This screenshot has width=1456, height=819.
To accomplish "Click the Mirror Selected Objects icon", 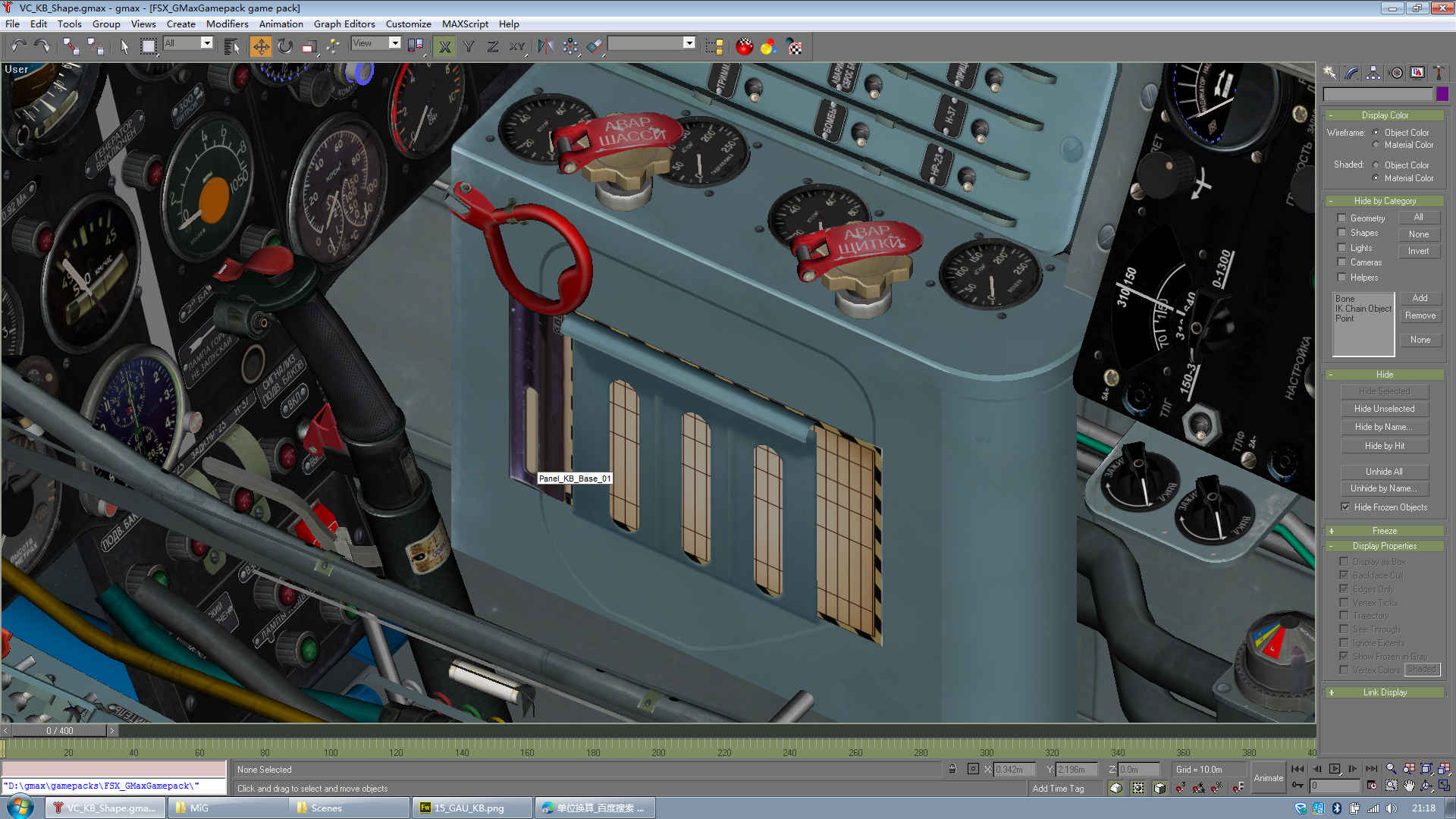I will click(x=546, y=47).
